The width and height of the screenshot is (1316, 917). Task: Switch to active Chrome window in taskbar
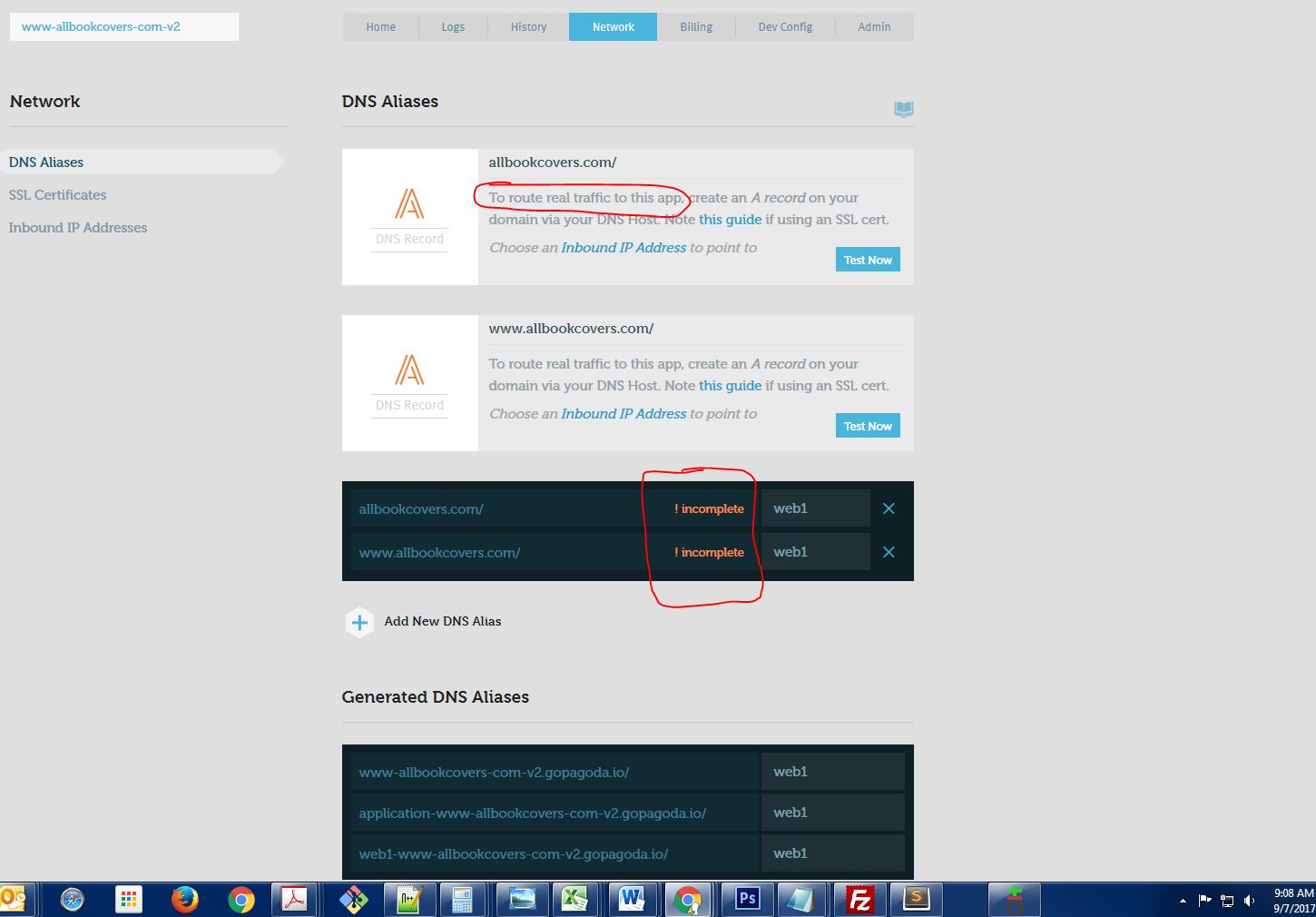point(687,900)
